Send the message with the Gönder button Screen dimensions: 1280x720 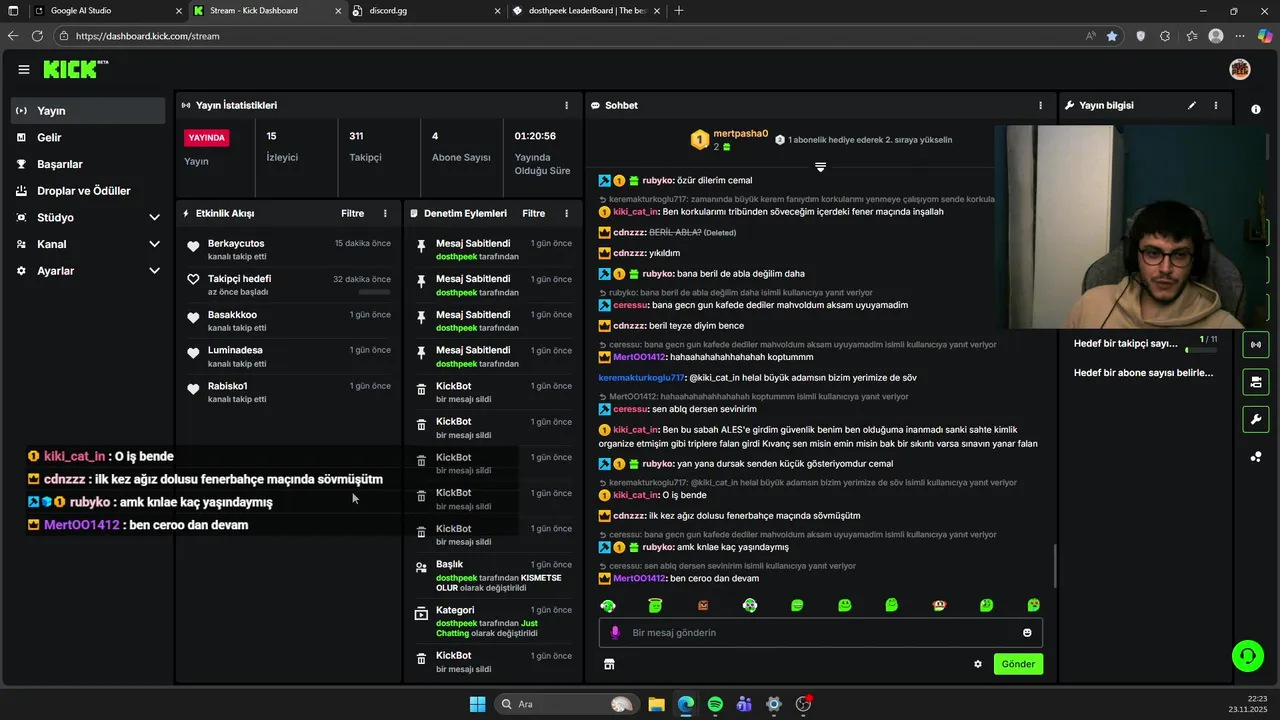click(1018, 664)
